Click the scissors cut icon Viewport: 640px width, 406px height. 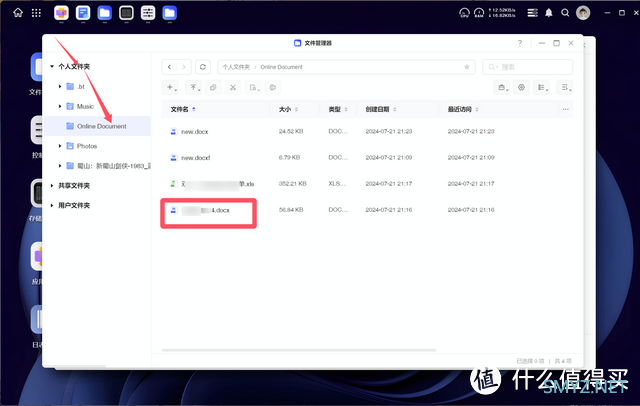click(x=233, y=87)
